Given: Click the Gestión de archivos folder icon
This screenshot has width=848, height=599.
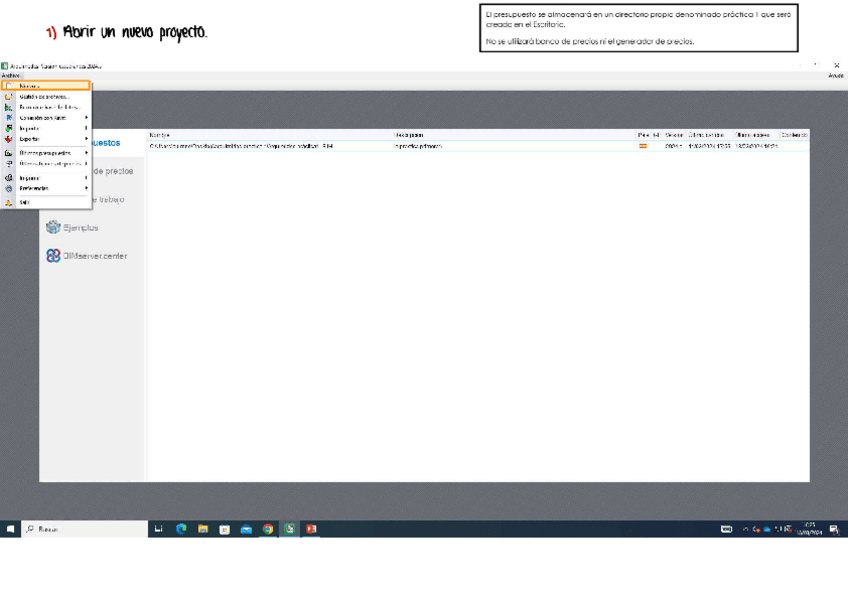Looking at the screenshot, I should 9,97.
